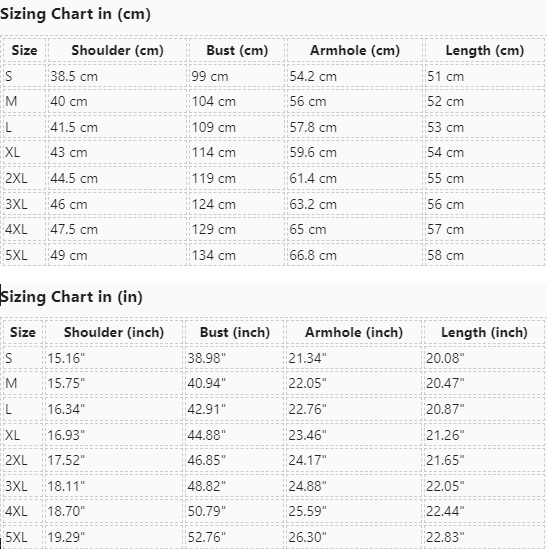This screenshot has width=547, height=549.
Task: Click the 57.8 cm armhole cell
Action: pos(355,127)
